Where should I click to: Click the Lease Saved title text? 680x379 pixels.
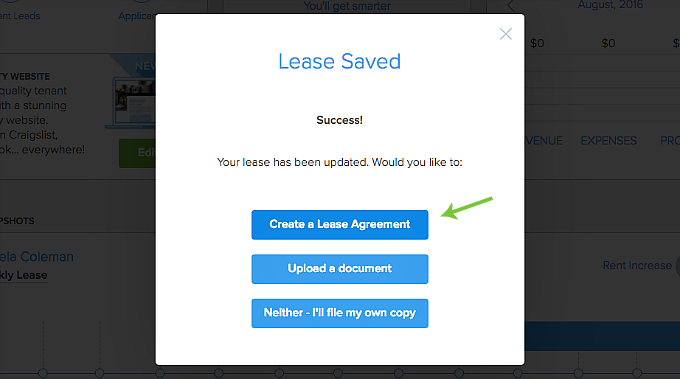point(340,61)
